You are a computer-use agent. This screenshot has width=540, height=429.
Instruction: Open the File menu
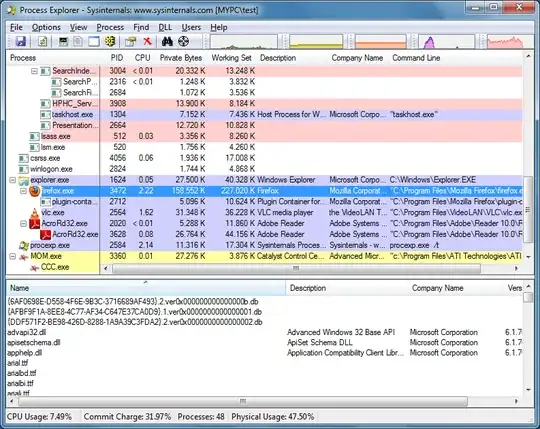click(x=16, y=27)
